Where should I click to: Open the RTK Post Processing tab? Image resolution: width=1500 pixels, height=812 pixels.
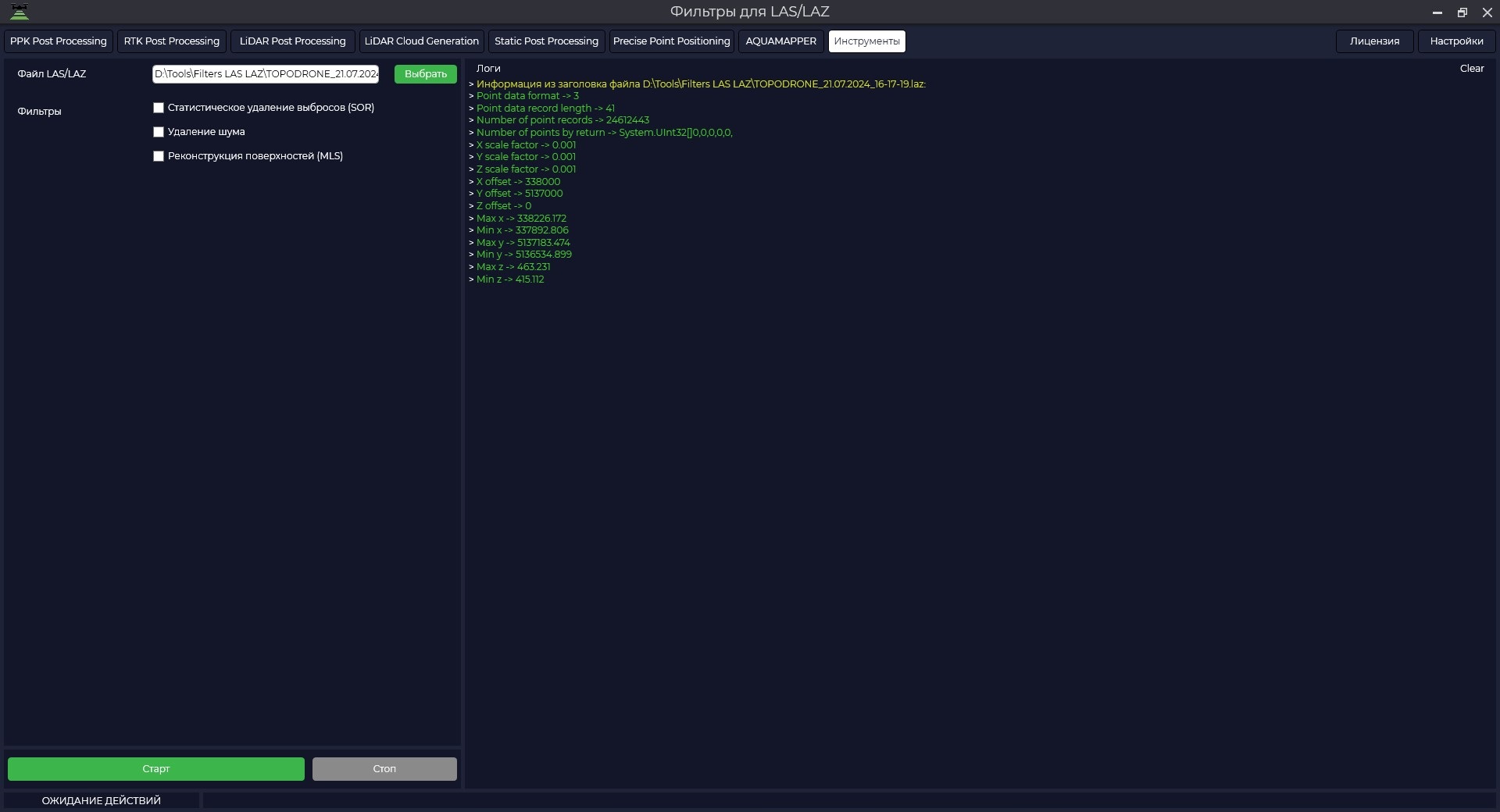click(x=172, y=41)
